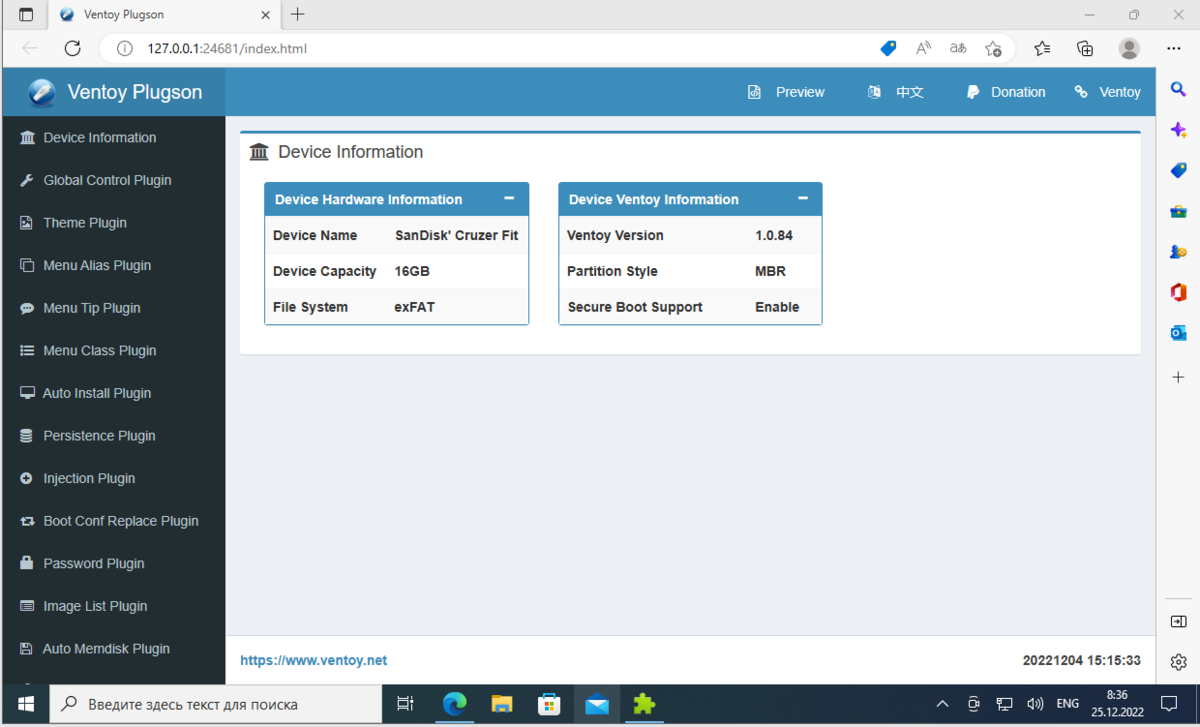The width and height of the screenshot is (1200, 727).
Task: Click the Ventoy Plugson logo icon
Action: point(42,92)
